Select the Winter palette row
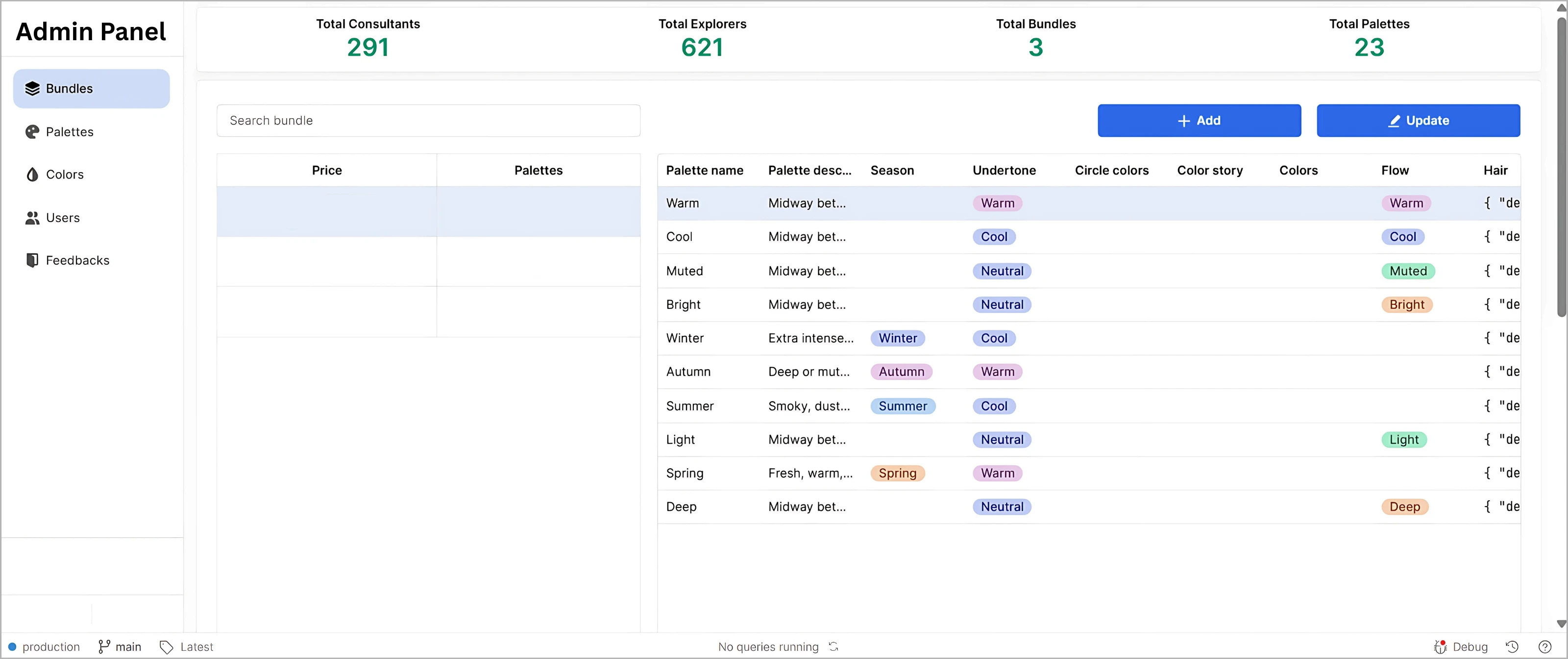Viewport: 1568px width, 659px height. pos(684,339)
